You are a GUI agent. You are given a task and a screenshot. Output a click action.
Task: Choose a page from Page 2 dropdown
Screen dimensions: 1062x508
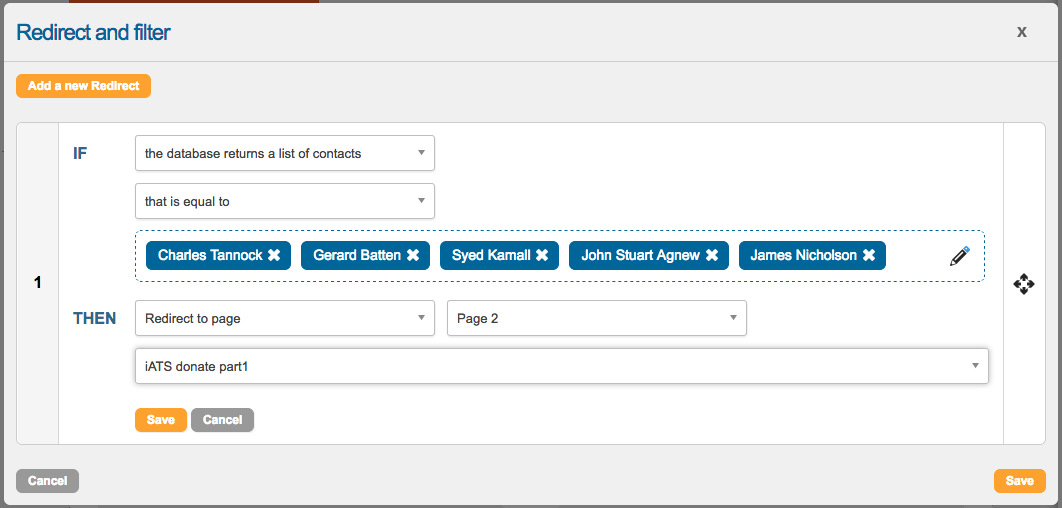click(x=596, y=319)
